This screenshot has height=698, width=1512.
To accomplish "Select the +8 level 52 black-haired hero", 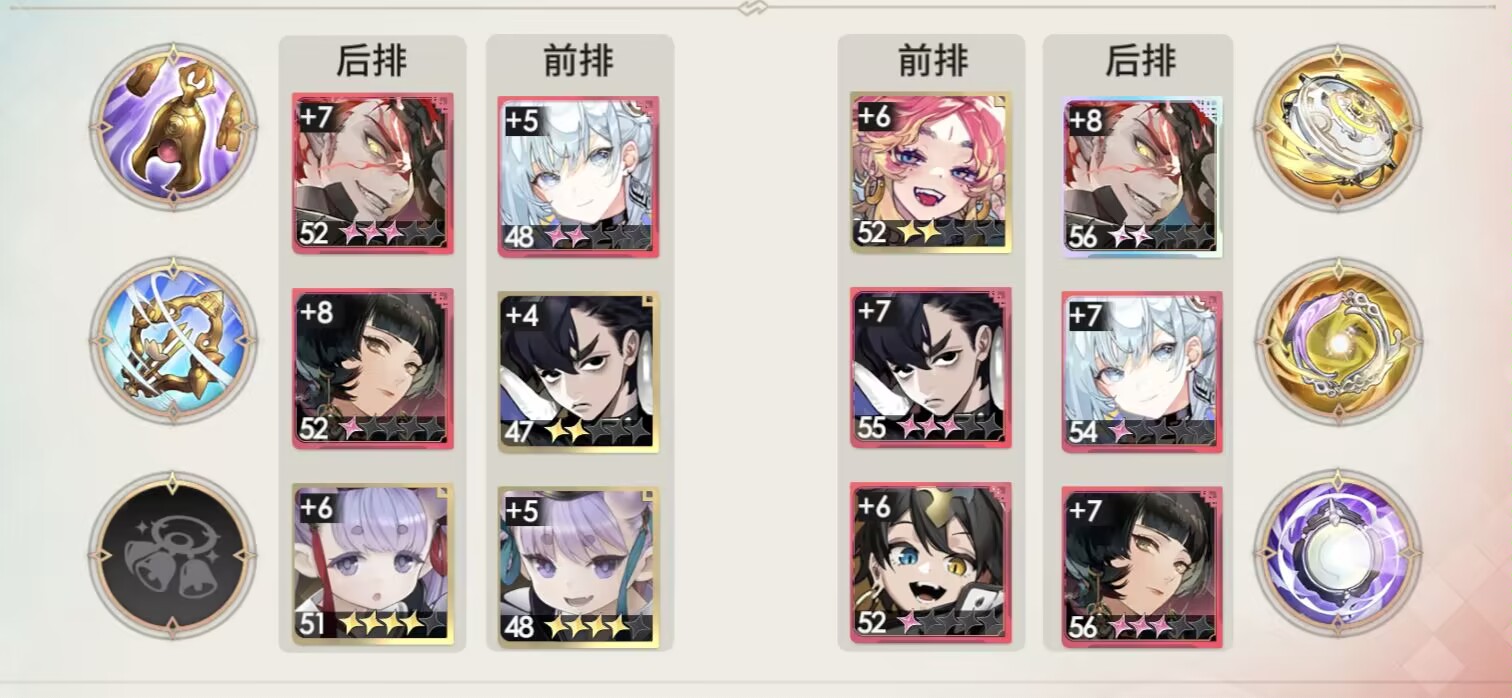I will point(373,368).
